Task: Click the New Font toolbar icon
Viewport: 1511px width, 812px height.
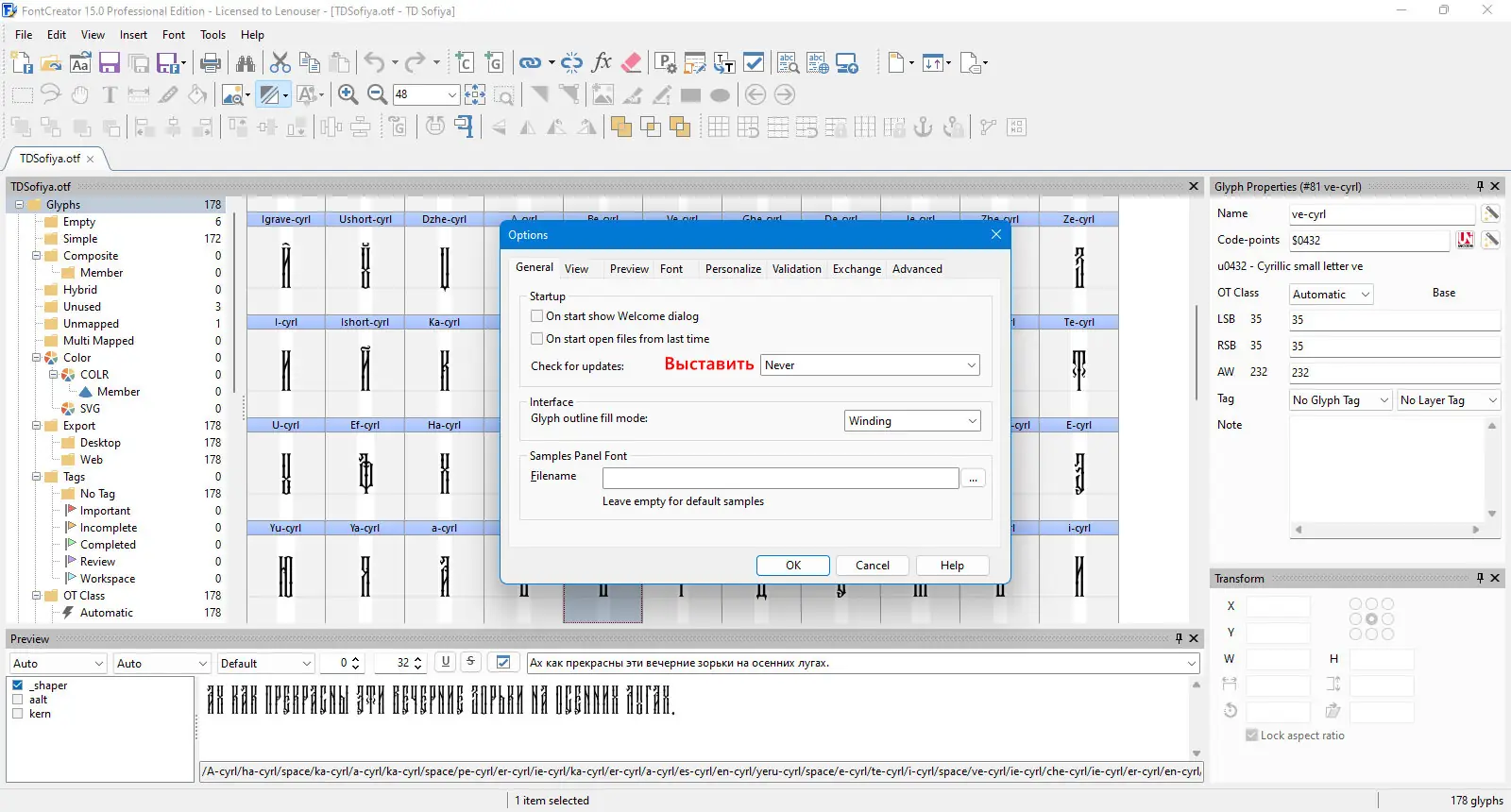Action: [x=22, y=63]
